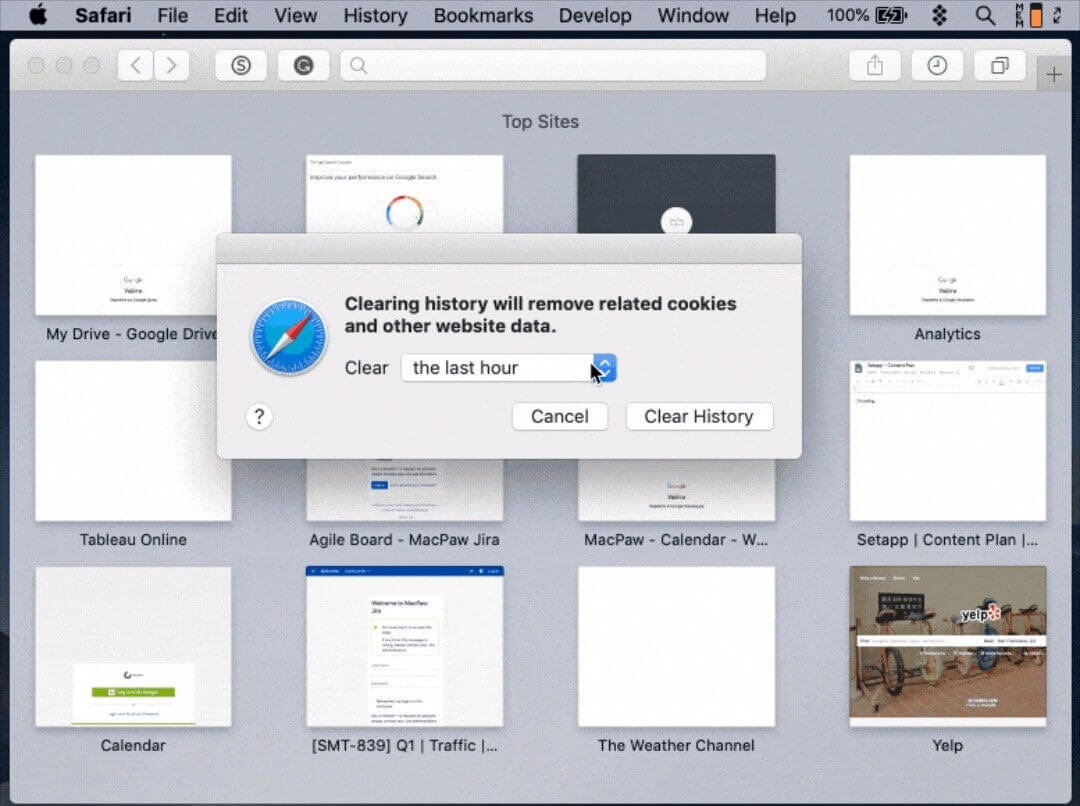Viewport: 1080px width, 806px height.
Task: Open the Bookmarks menu
Action: point(483,15)
